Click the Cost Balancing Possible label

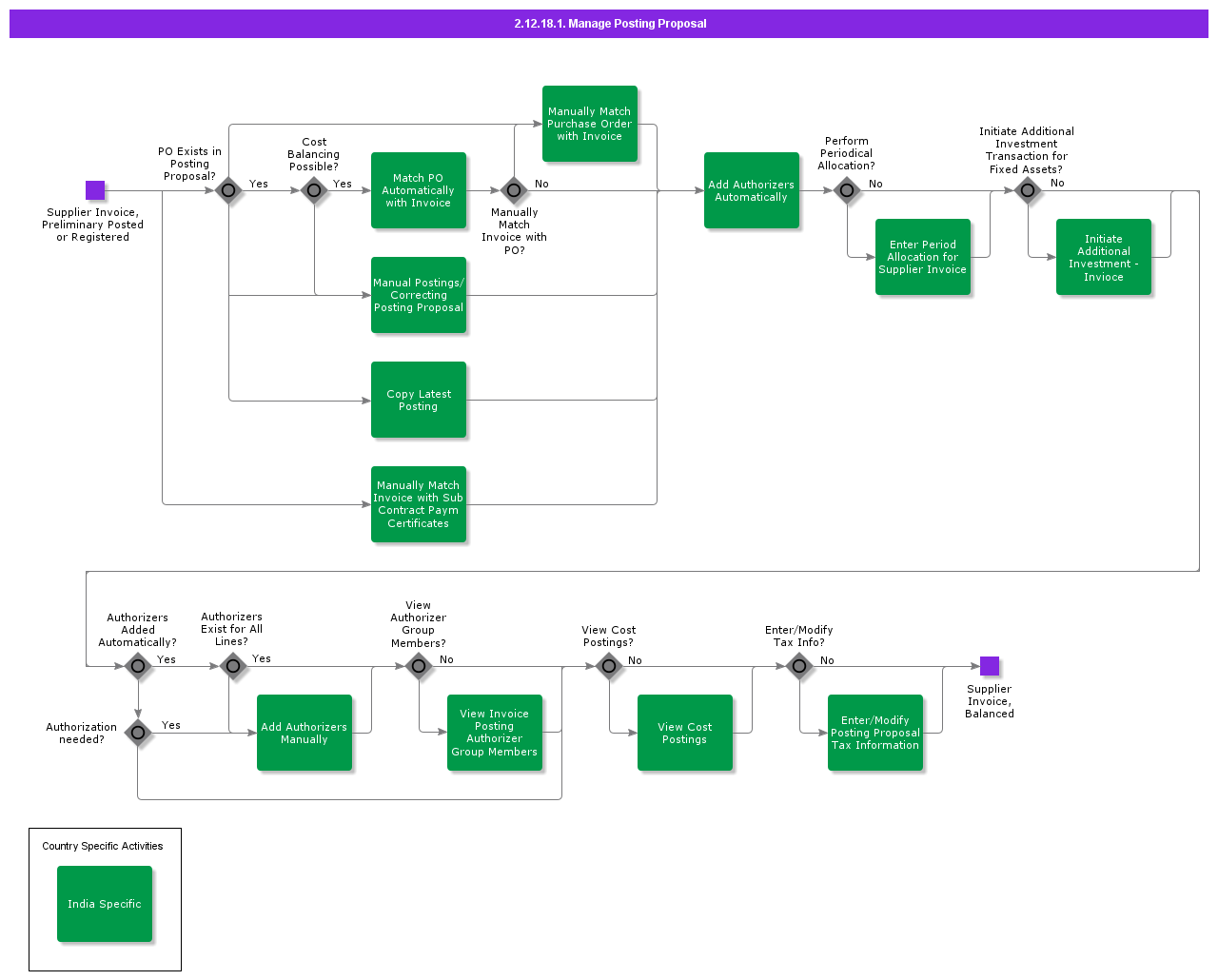pyautogui.click(x=314, y=154)
